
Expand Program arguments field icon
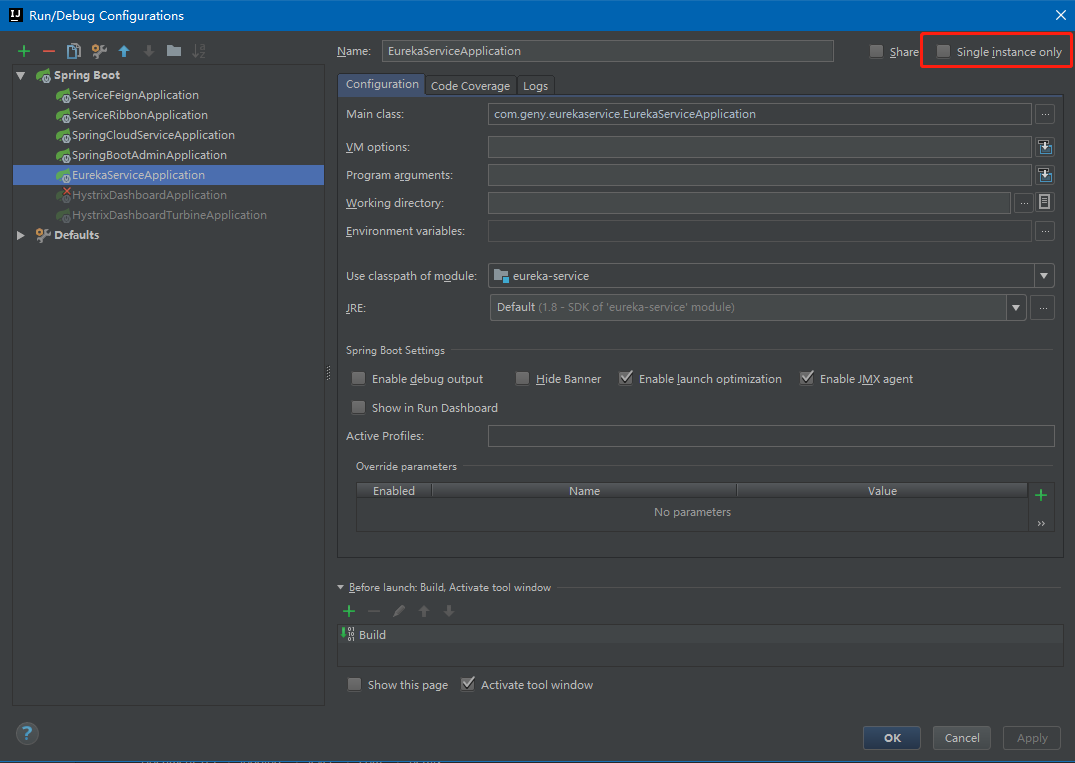click(x=1044, y=175)
